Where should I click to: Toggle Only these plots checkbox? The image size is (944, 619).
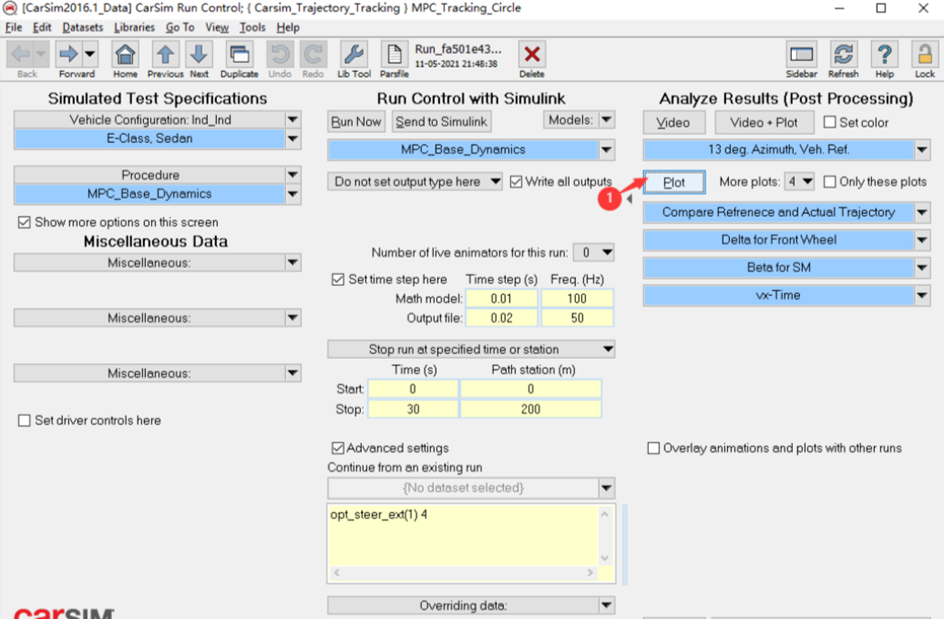pos(830,182)
